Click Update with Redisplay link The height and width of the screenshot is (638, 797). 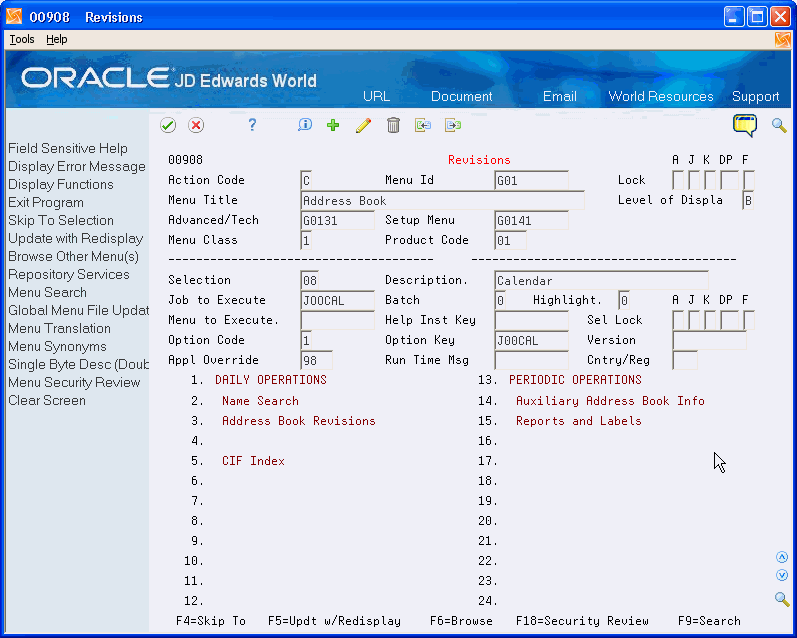(x=75, y=238)
